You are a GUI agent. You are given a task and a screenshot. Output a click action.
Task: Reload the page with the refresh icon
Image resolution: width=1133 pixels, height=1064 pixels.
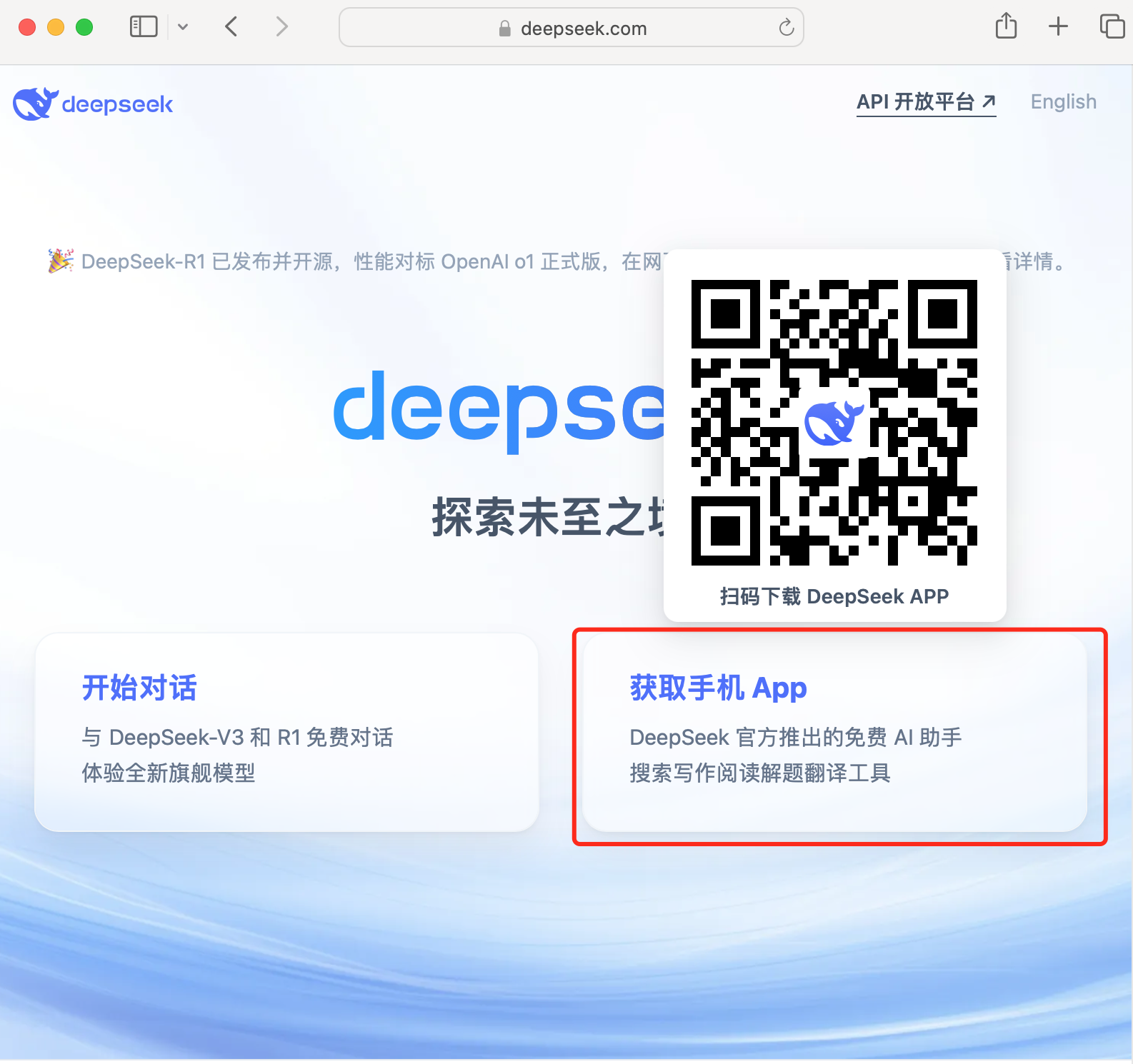tap(787, 28)
